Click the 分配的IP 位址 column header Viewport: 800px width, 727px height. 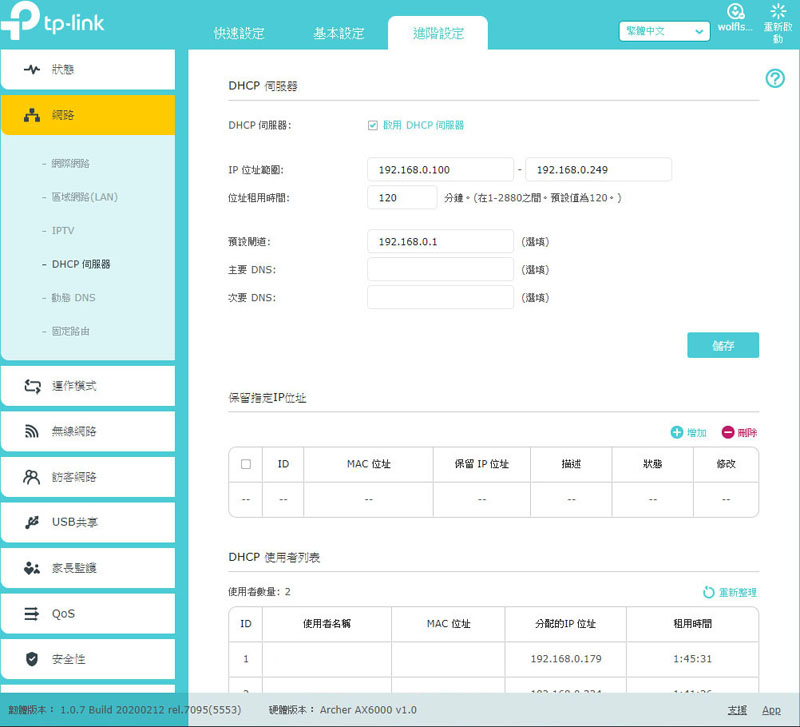[x=565, y=624]
